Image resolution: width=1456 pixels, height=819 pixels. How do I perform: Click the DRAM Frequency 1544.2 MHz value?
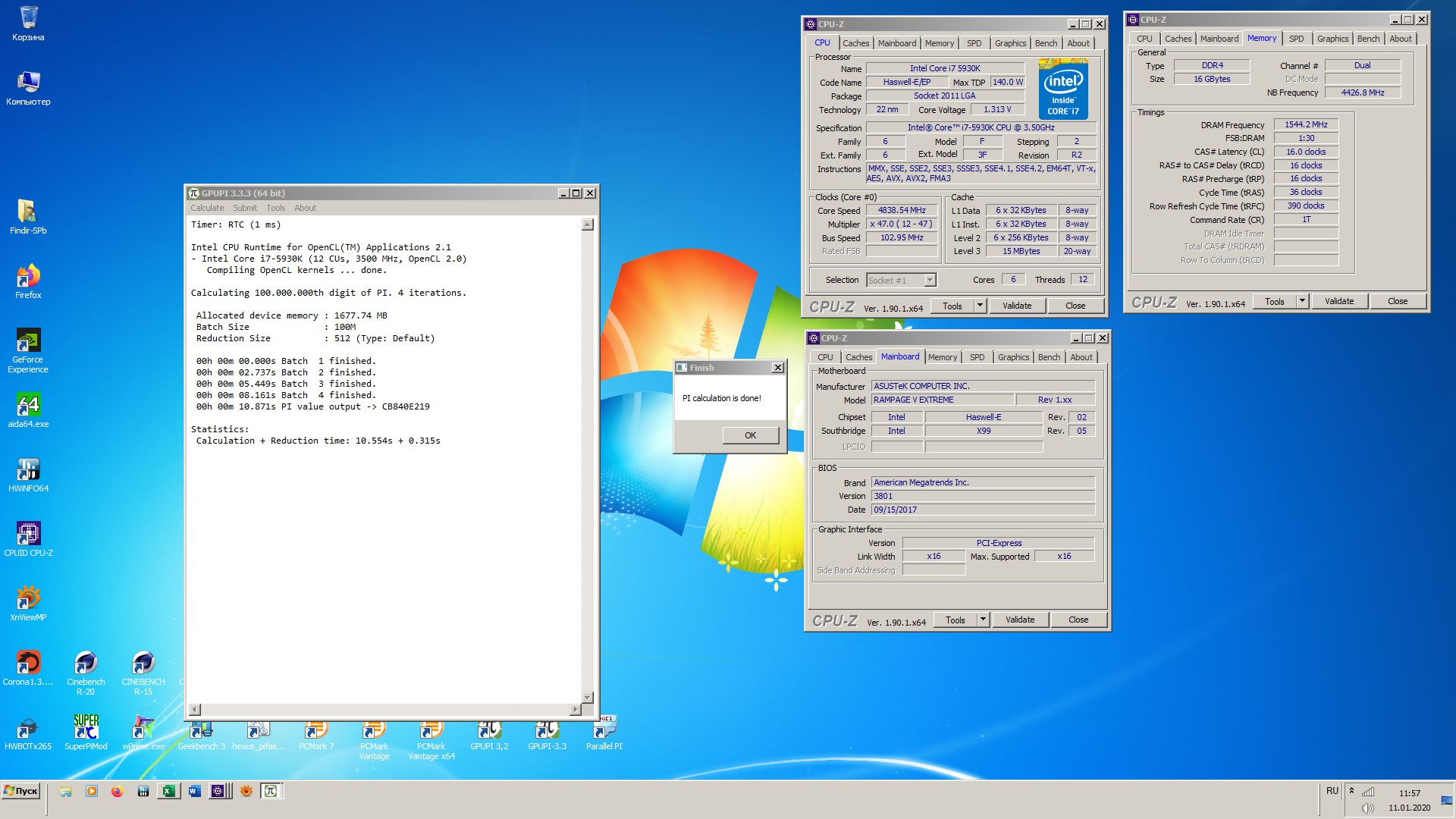(x=1306, y=124)
